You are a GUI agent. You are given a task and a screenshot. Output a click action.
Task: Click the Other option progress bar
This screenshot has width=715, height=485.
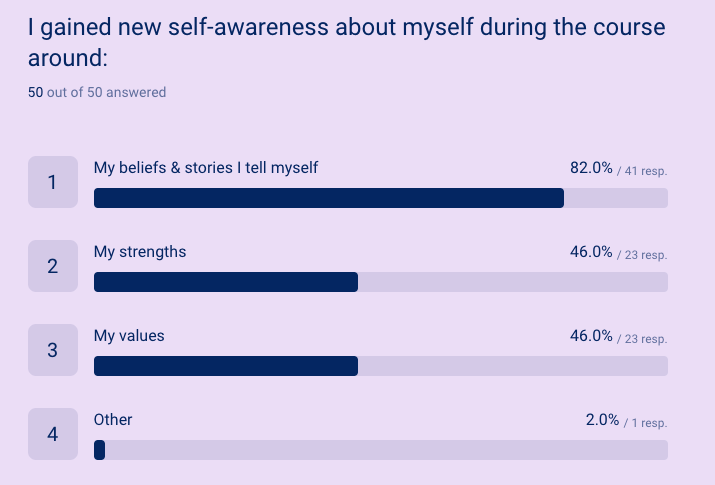coord(380,450)
